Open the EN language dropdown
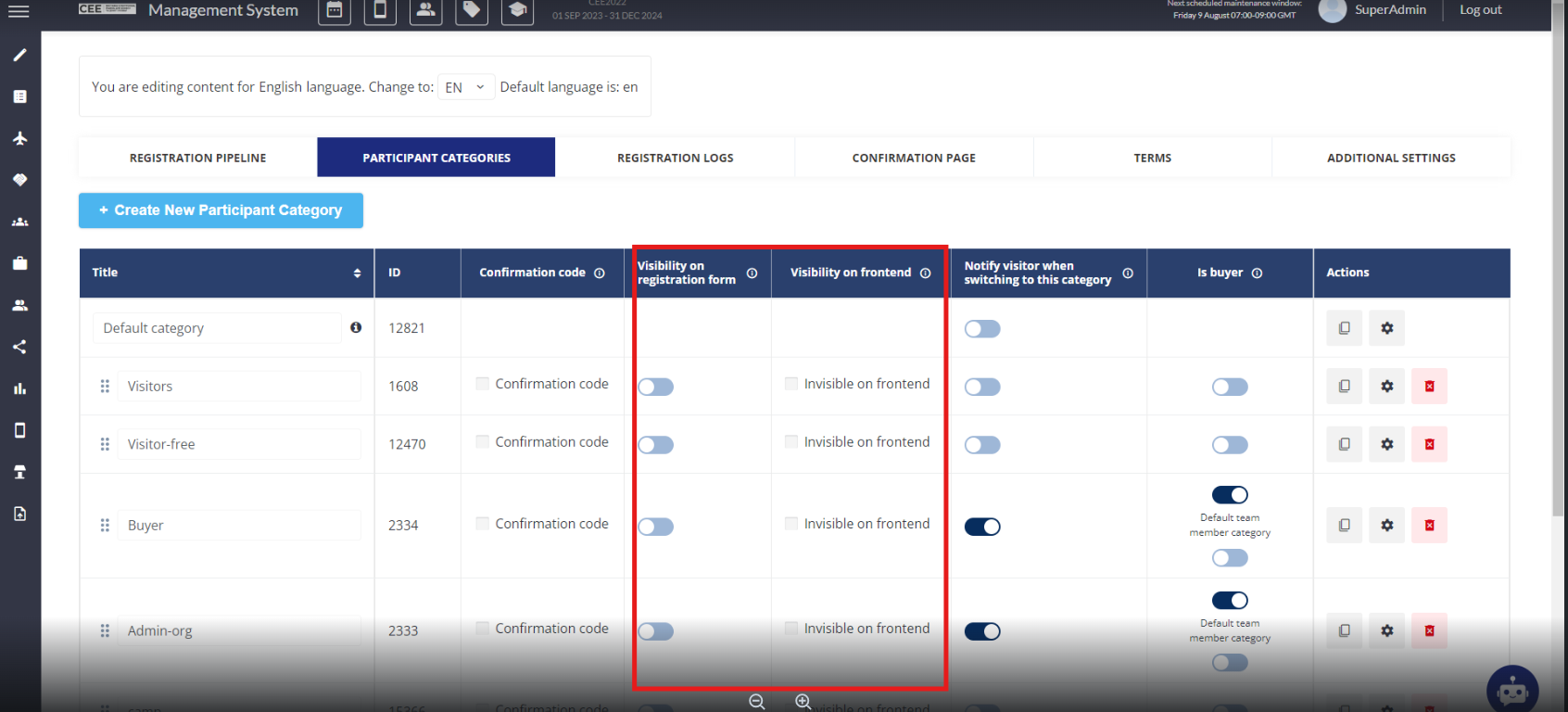This screenshot has width=1568, height=712. tap(465, 87)
